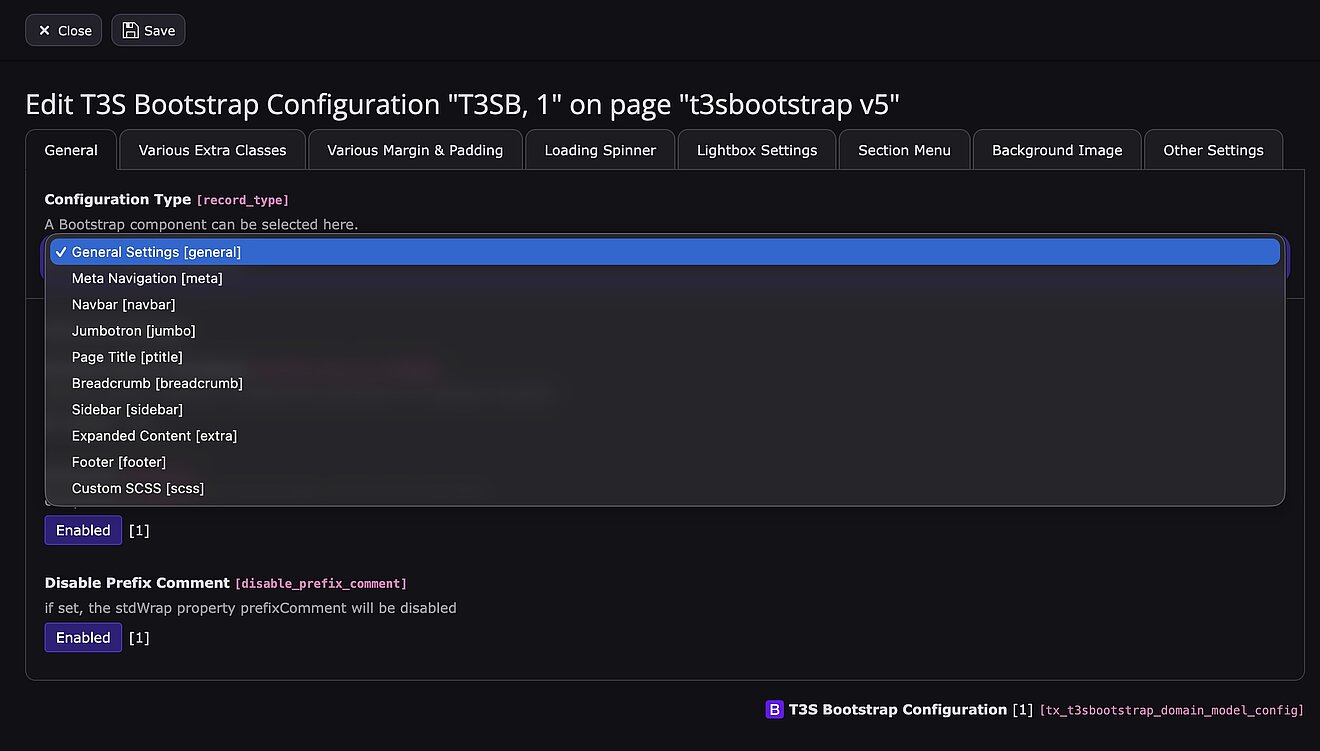Click the purple Bootstrap B icon
This screenshot has width=1320, height=751.
[774, 710]
